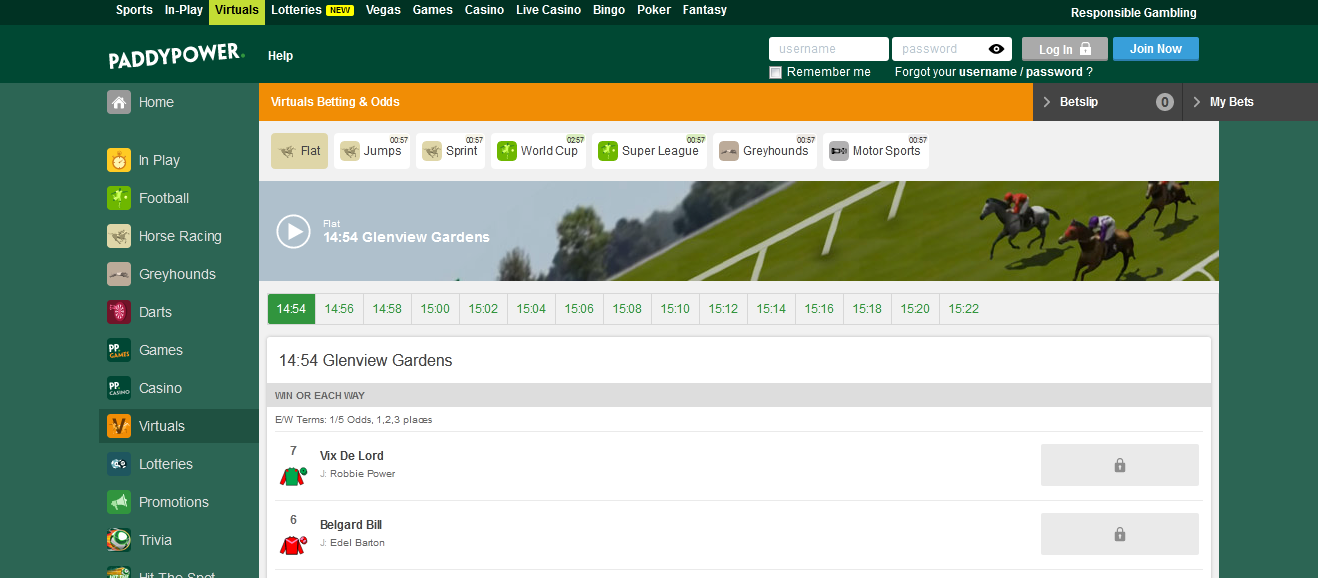This screenshot has height=578, width=1318.
Task: Open Bingo in top navigation
Action: pyautogui.click(x=609, y=10)
